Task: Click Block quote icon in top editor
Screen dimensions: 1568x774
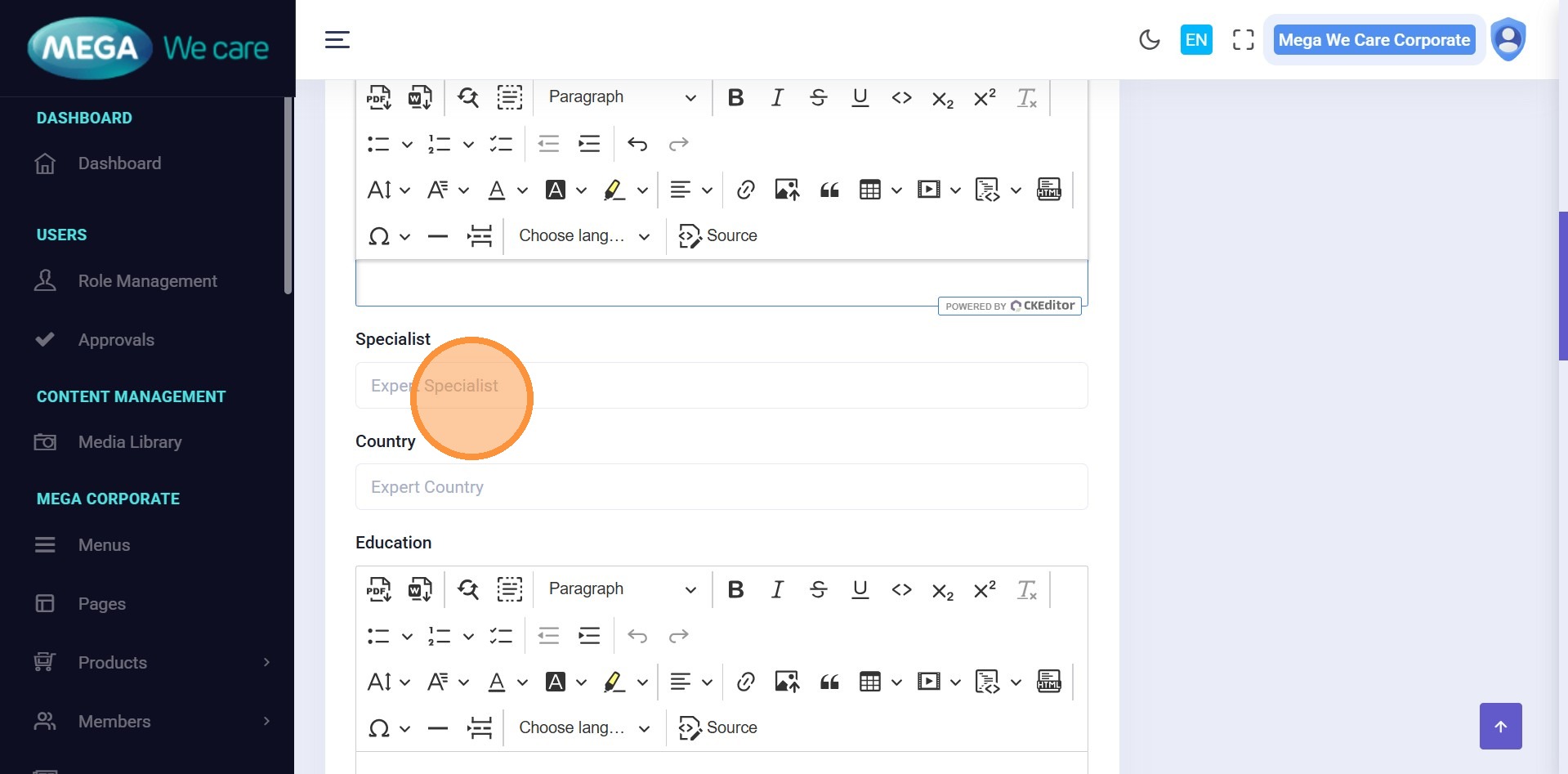Action: pyautogui.click(x=829, y=190)
